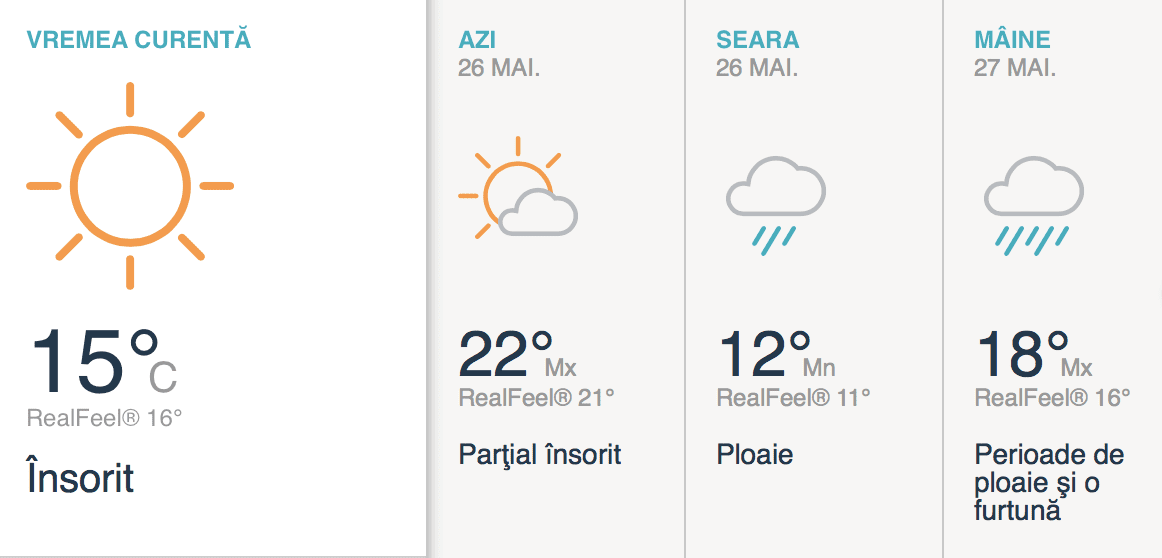1162x558 pixels.
Task: Click the RealFeel 21° text for today
Action: (536, 398)
